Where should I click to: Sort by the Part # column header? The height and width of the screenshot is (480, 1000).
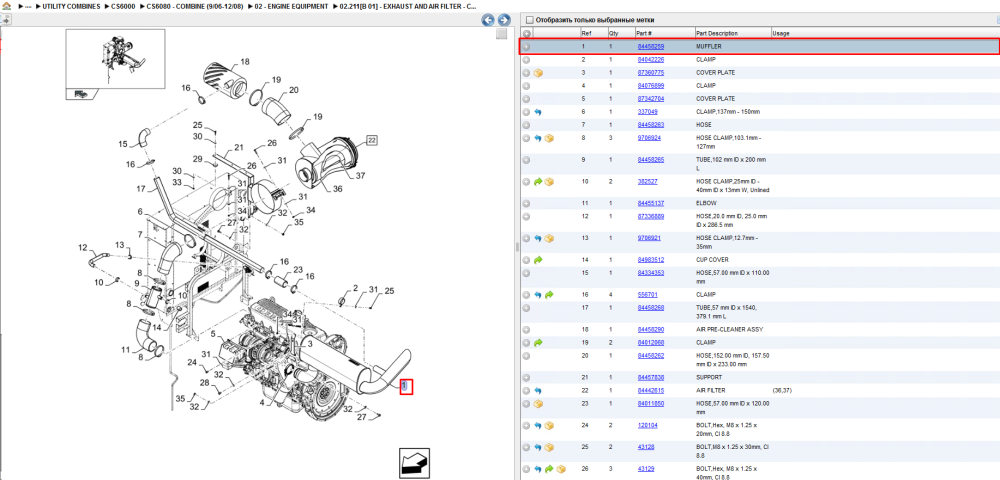click(643, 34)
